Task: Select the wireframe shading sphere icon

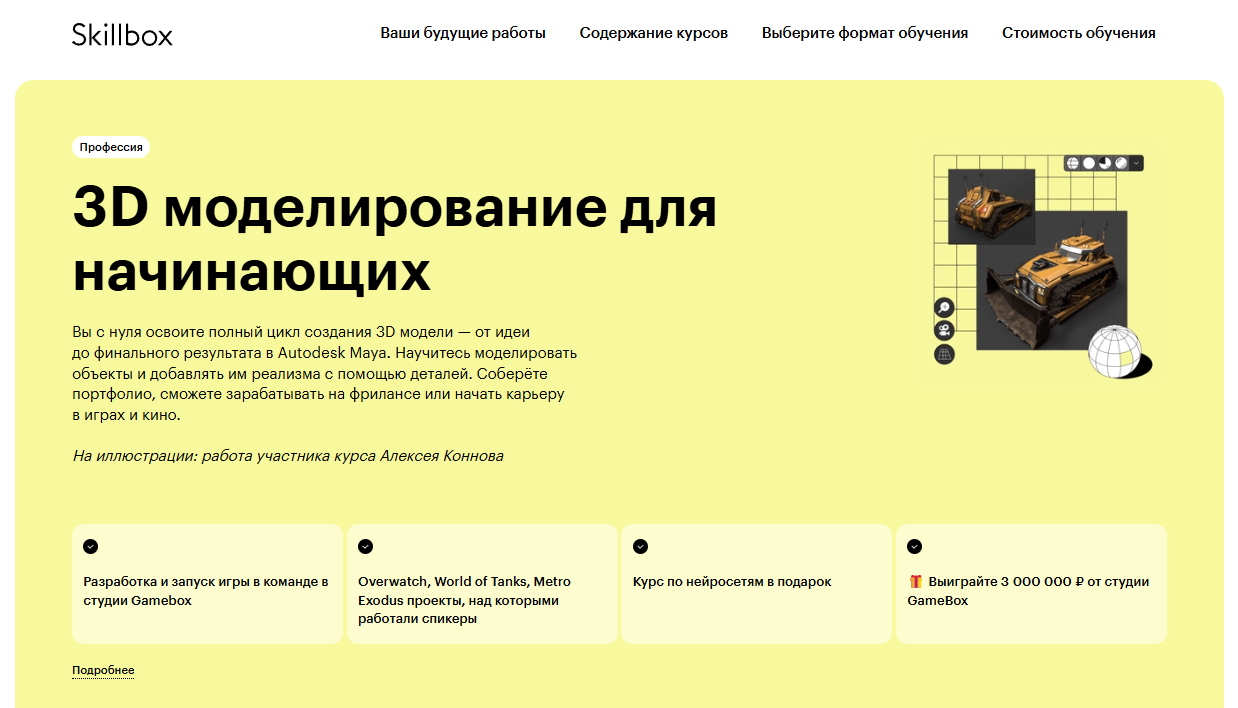Action: point(1073,163)
